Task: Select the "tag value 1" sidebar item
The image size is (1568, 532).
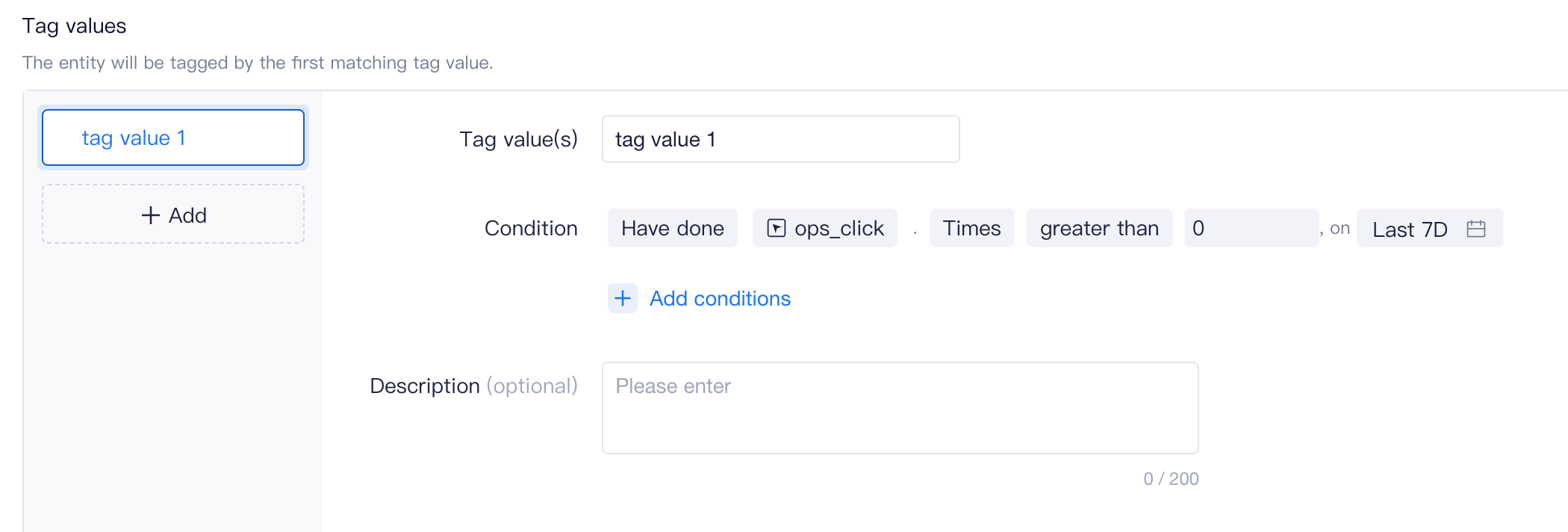Action: tap(173, 137)
